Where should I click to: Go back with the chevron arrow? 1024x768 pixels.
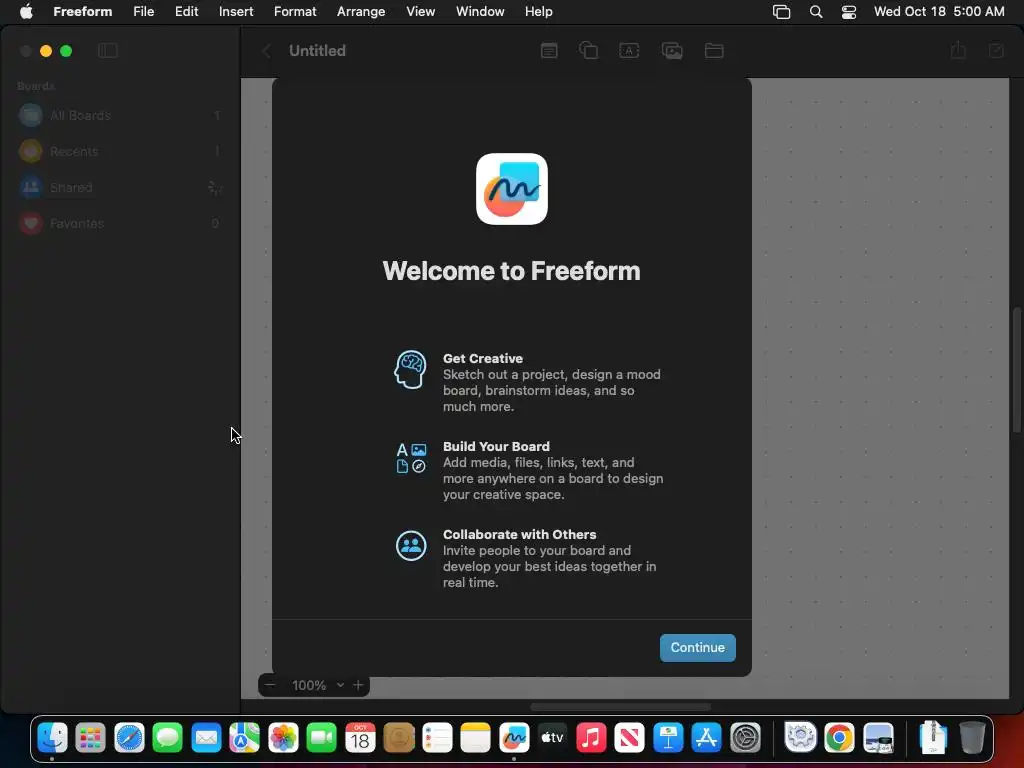coord(266,50)
